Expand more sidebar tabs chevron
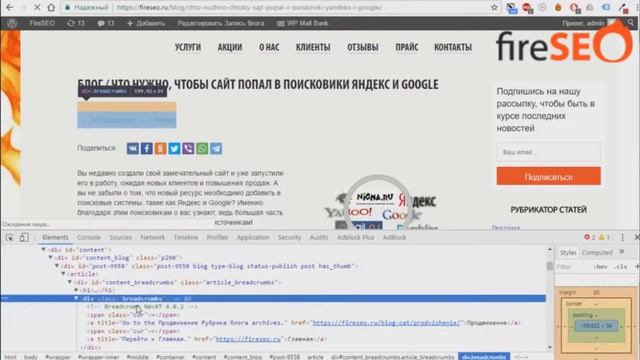 622,252
